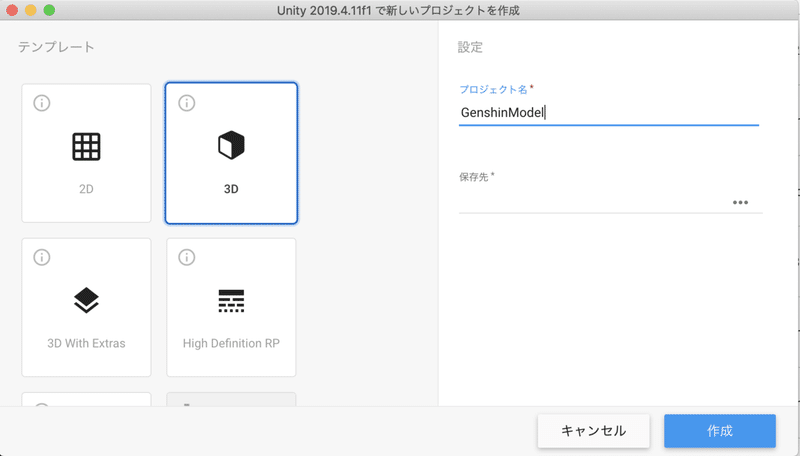Open info for the 3D template
800x456 pixels.
click(x=187, y=103)
